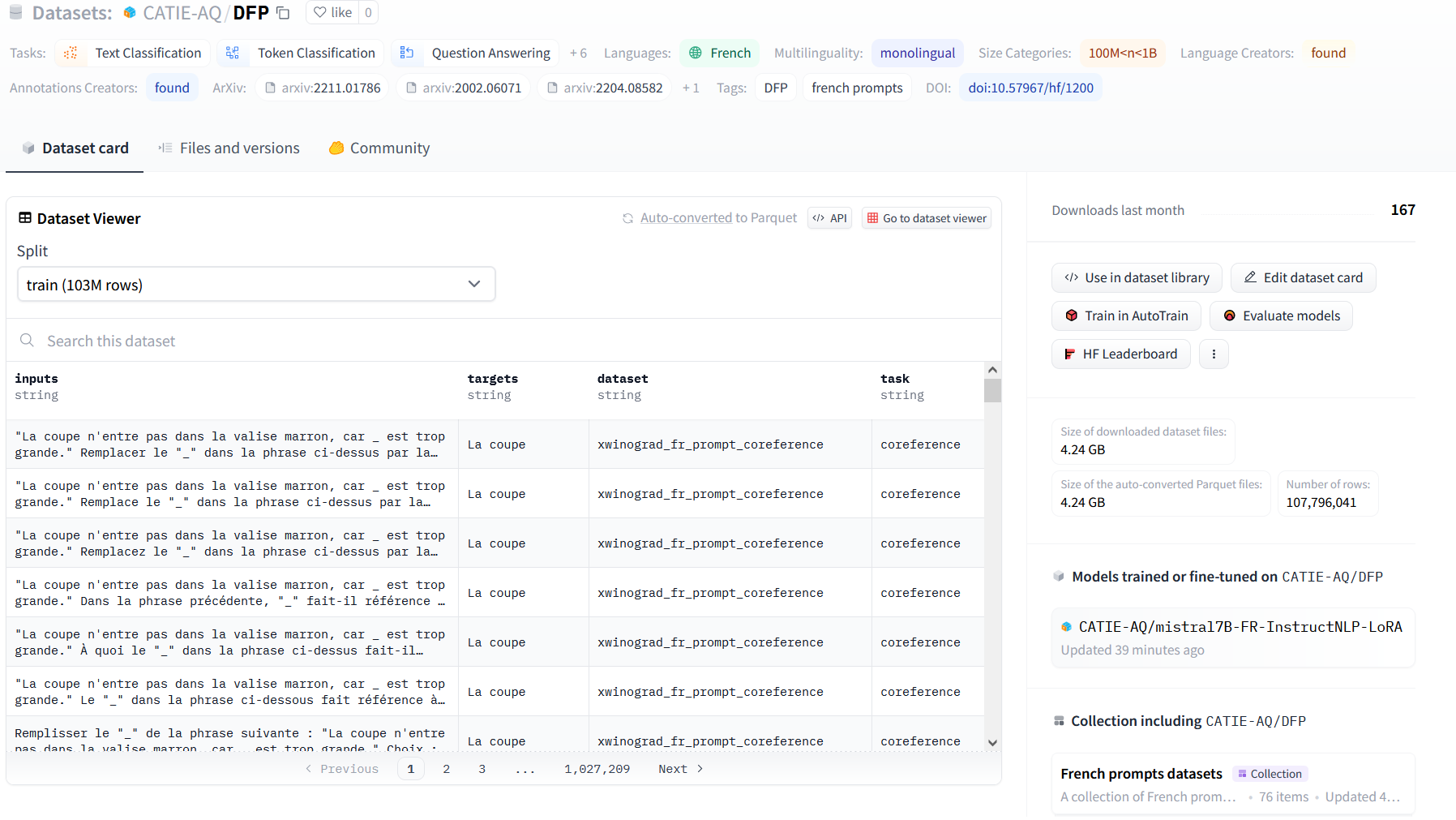1456x820 pixels.
Task: Click Go to dataset viewer button
Action: (927, 218)
